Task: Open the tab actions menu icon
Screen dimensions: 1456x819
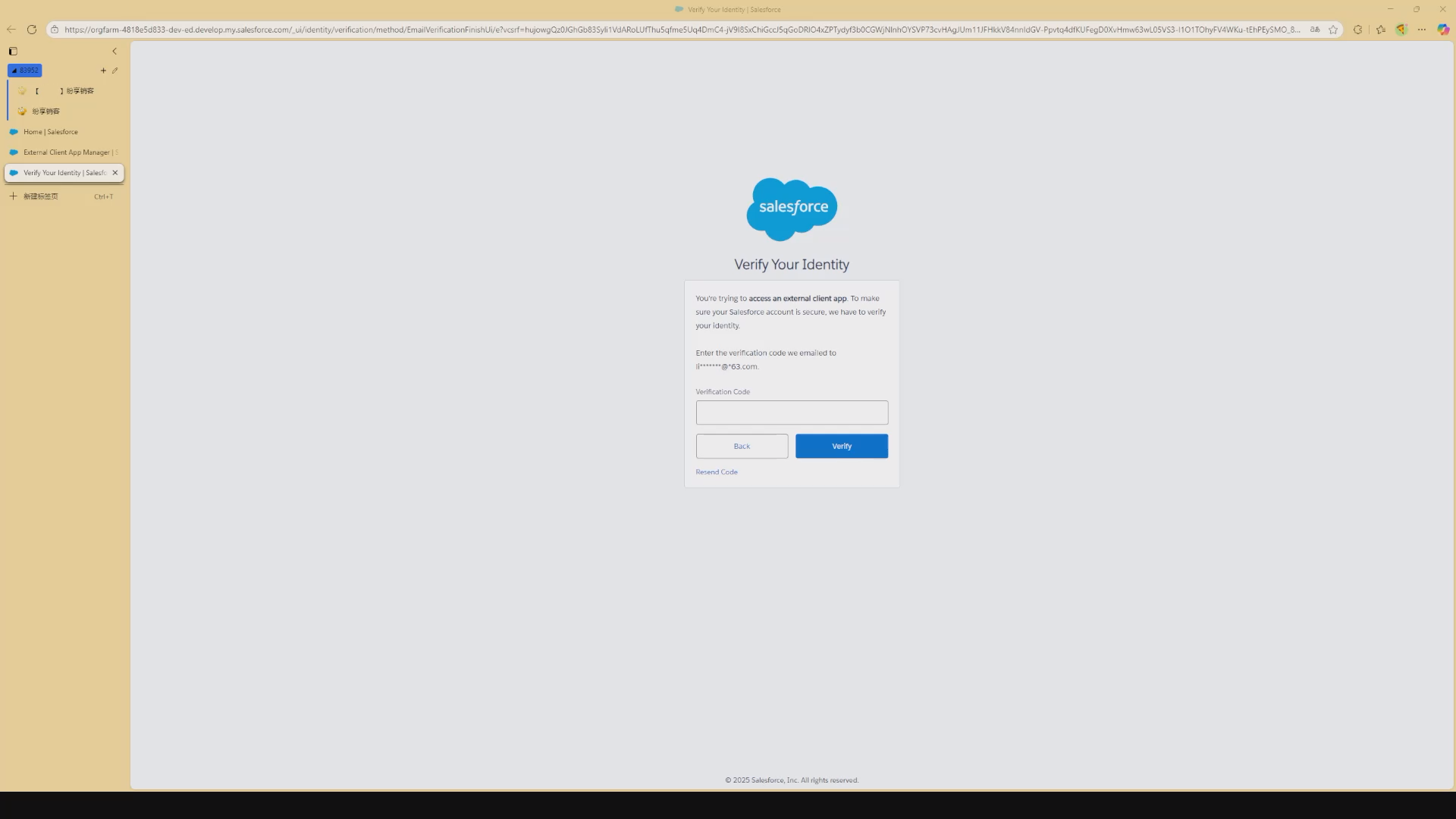Action: tap(13, 52)
